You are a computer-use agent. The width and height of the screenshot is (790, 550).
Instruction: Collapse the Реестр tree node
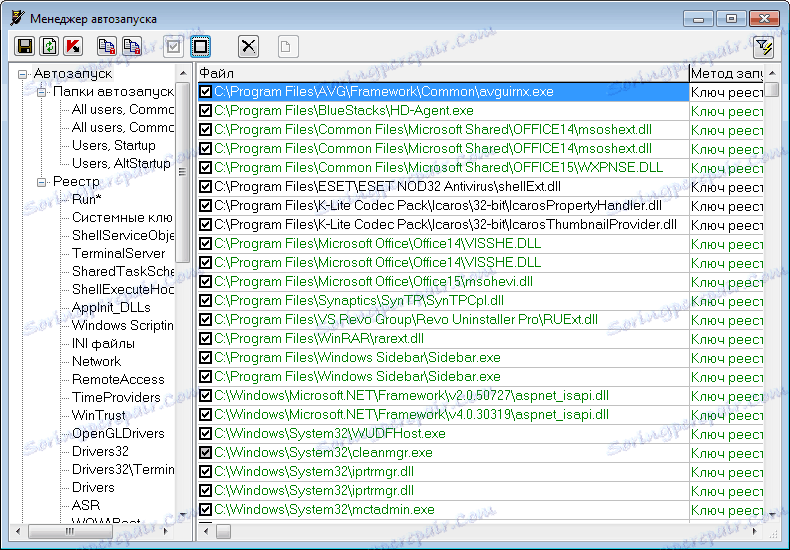[41, 182]
